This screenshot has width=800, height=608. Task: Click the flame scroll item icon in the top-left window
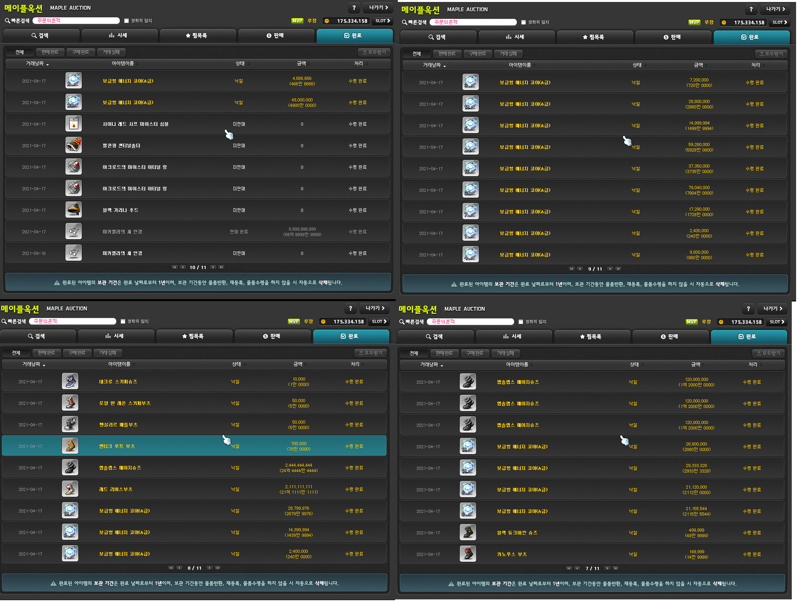(x=73, y=124)
